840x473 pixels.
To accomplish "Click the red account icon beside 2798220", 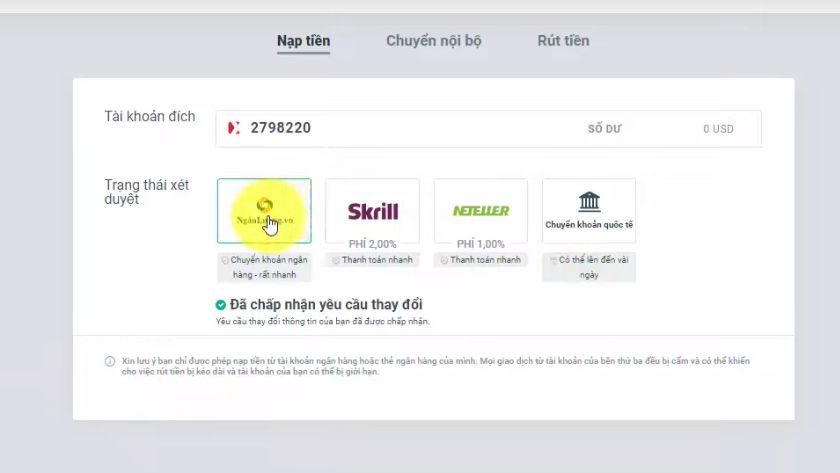I will [x=234, y=128].
